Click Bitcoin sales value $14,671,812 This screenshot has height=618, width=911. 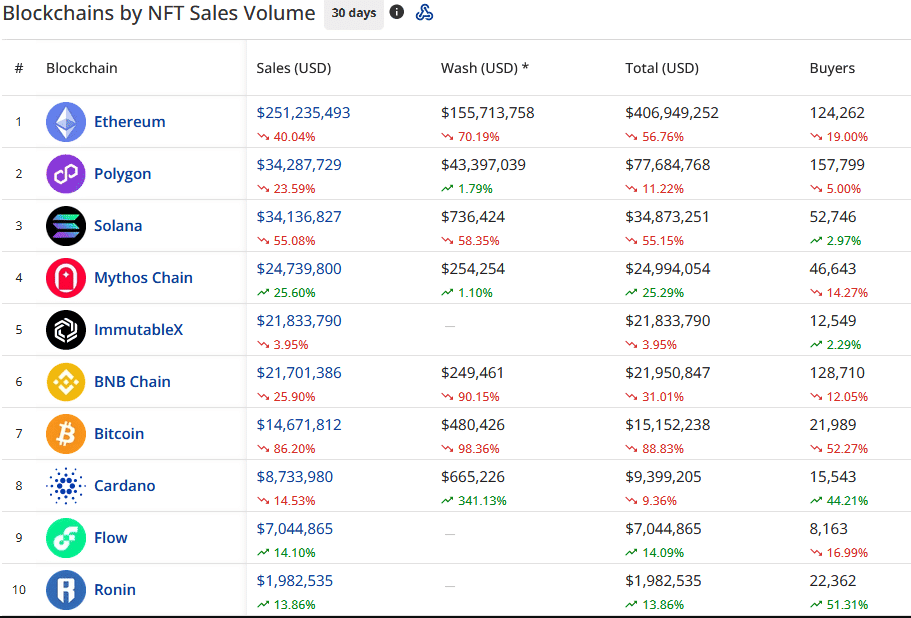click(299, 425)
